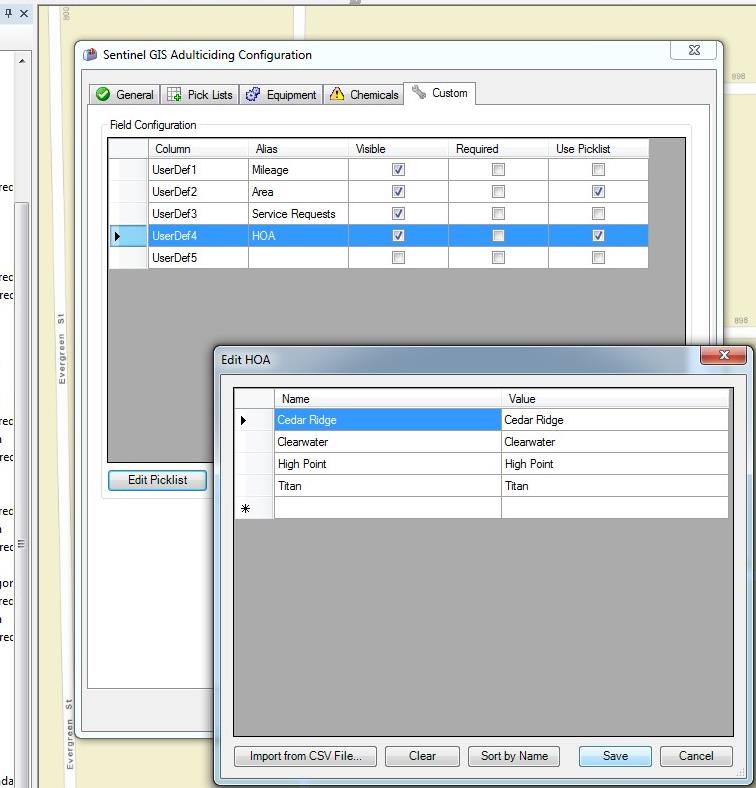Click the empty alias cell for UserDef5
This screenshot has width=756, height=788.
(x=298, y=258)
